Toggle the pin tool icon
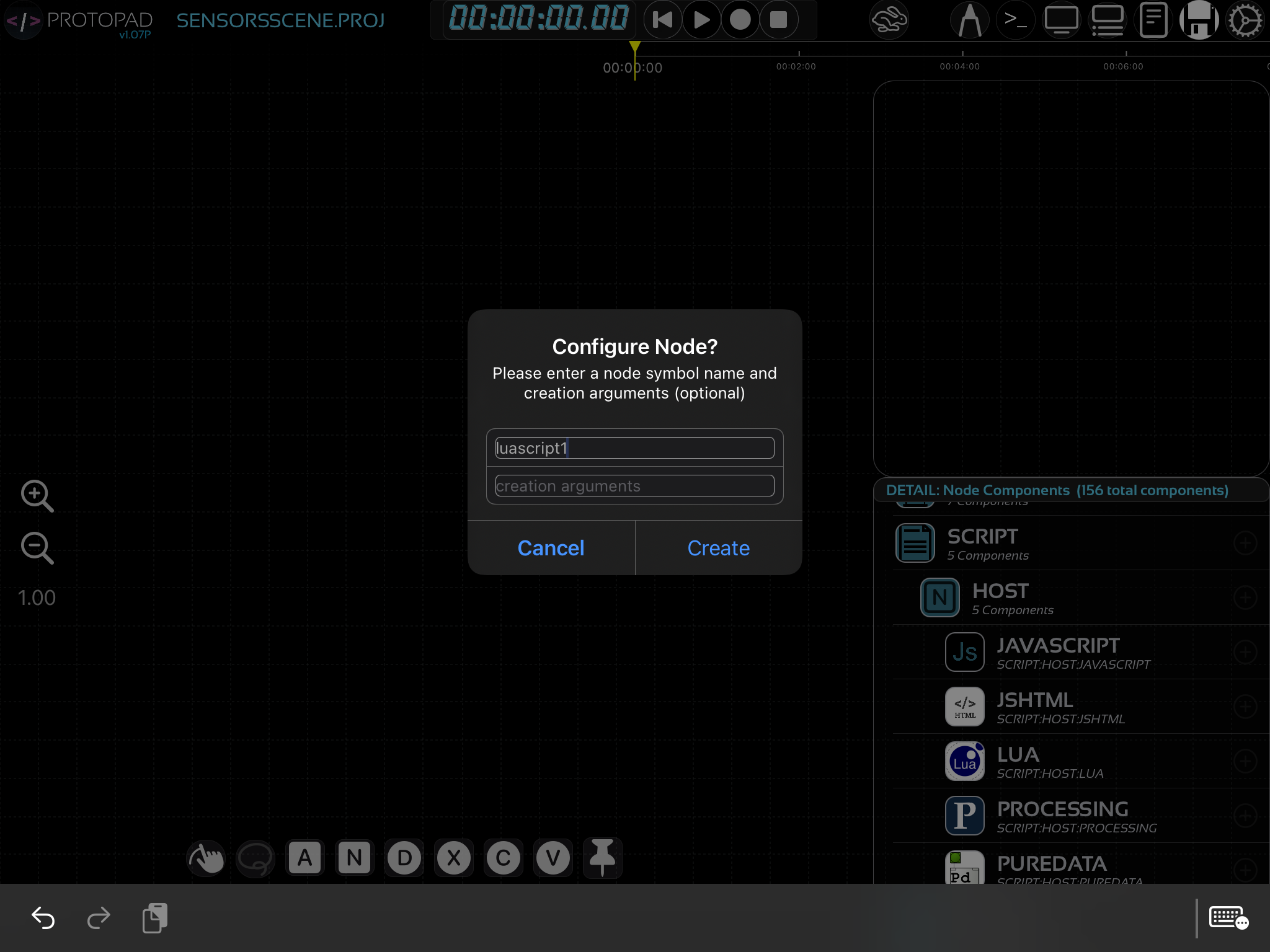Screen dimensions: 1270x952 click(602, 858)
